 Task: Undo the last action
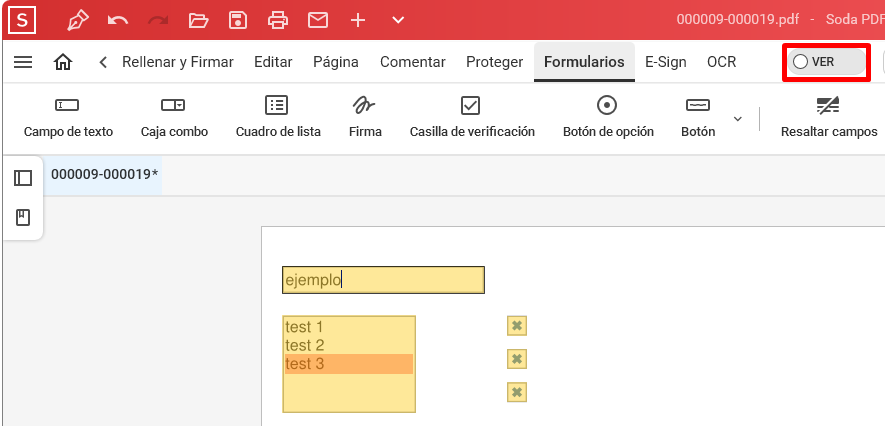118,21
